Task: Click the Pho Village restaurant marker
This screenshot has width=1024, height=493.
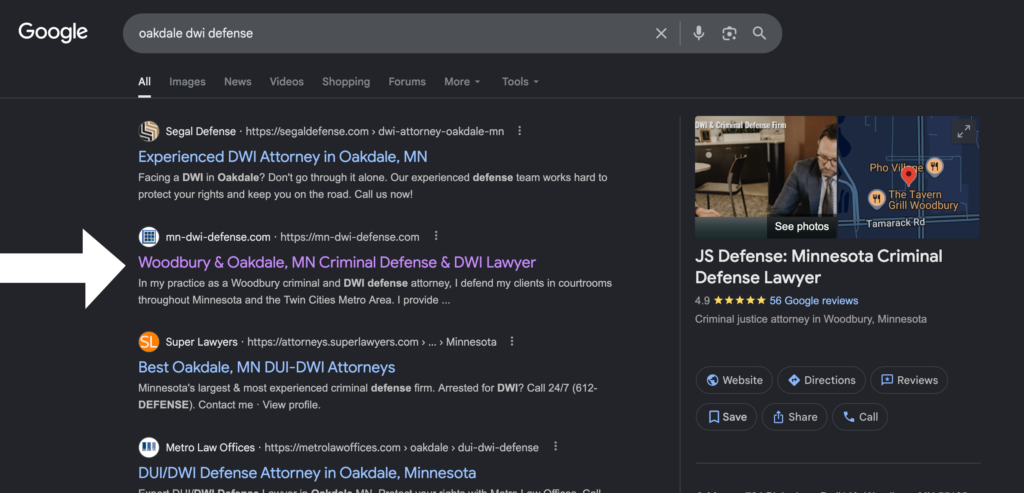Action: (x=935, y=167)
